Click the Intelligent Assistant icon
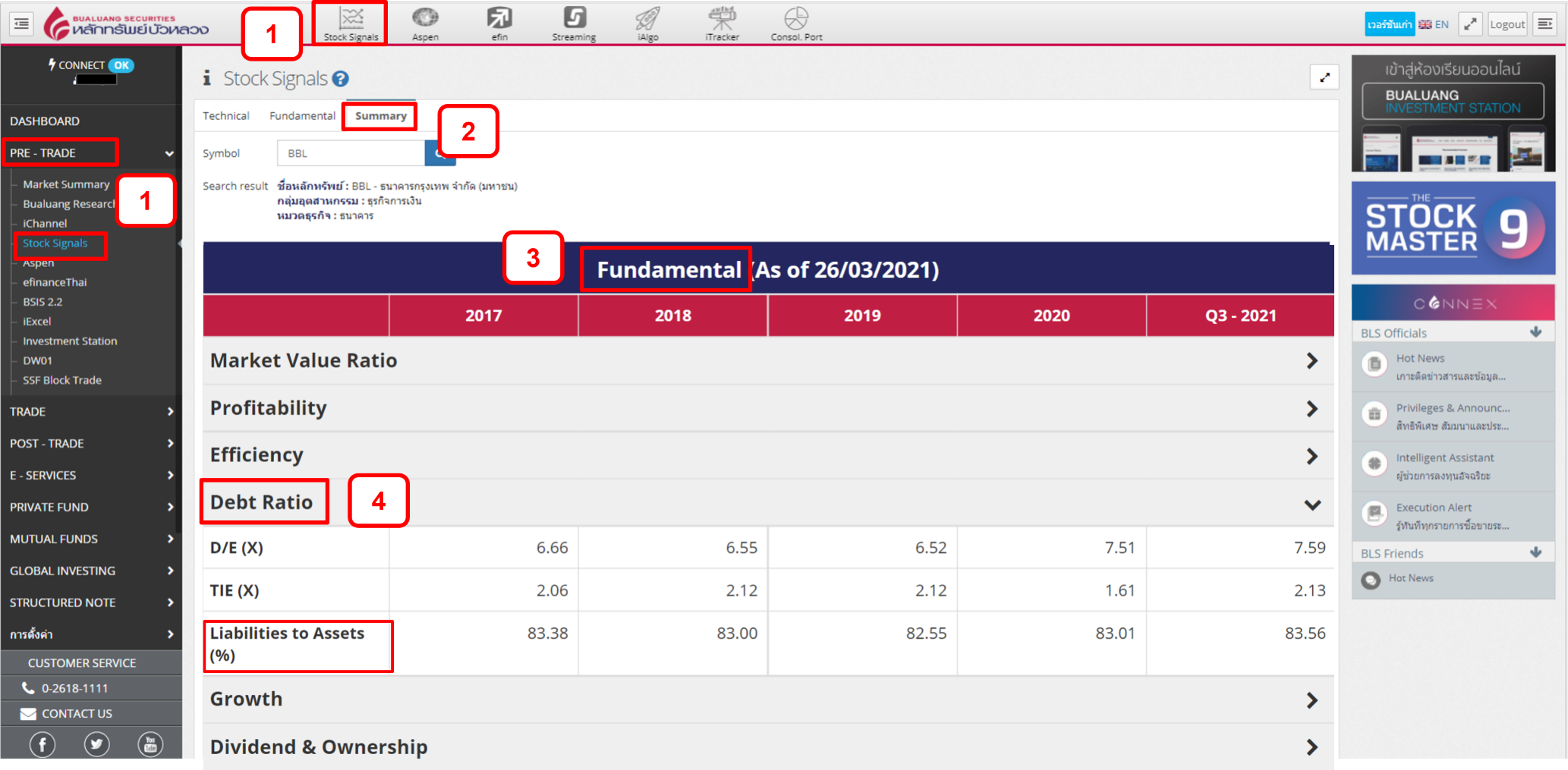Image resolution: width=1568 pixels, height=770 pixels. coord(1374,463)
